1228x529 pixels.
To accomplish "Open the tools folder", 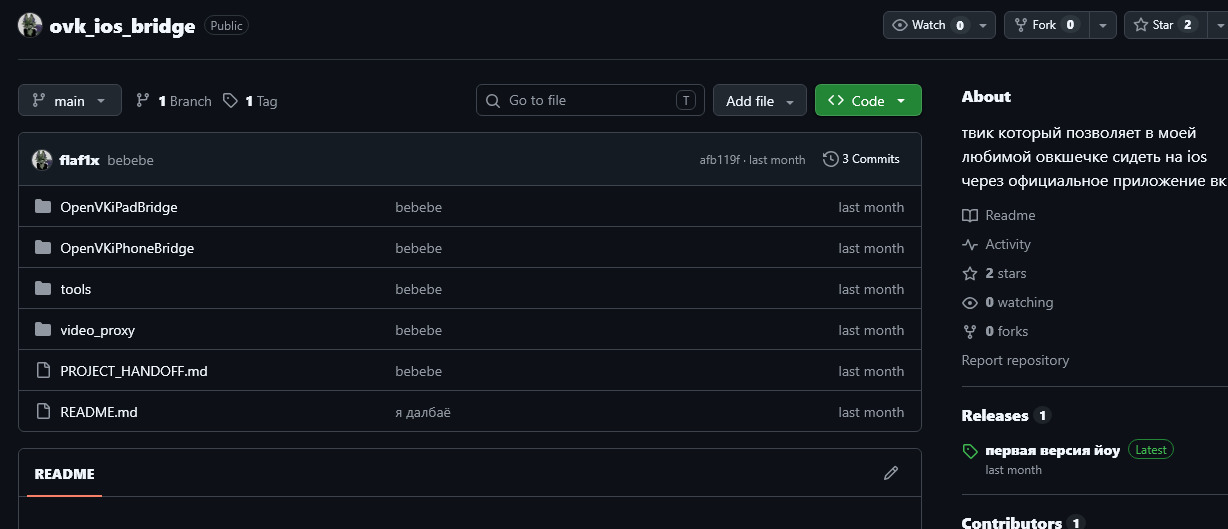I will [x=76, y=289].
